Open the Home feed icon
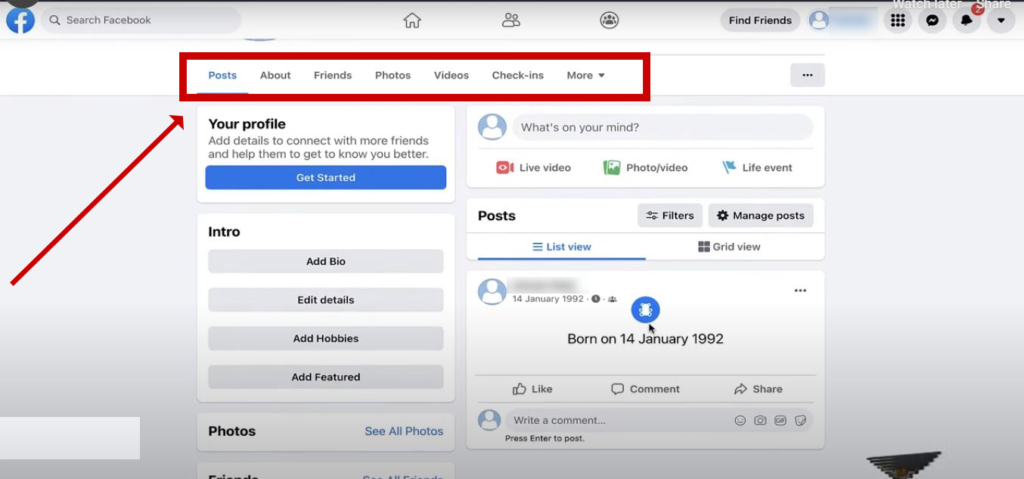Viewport: 1024px width, 479px height. (x=412, y=20)
